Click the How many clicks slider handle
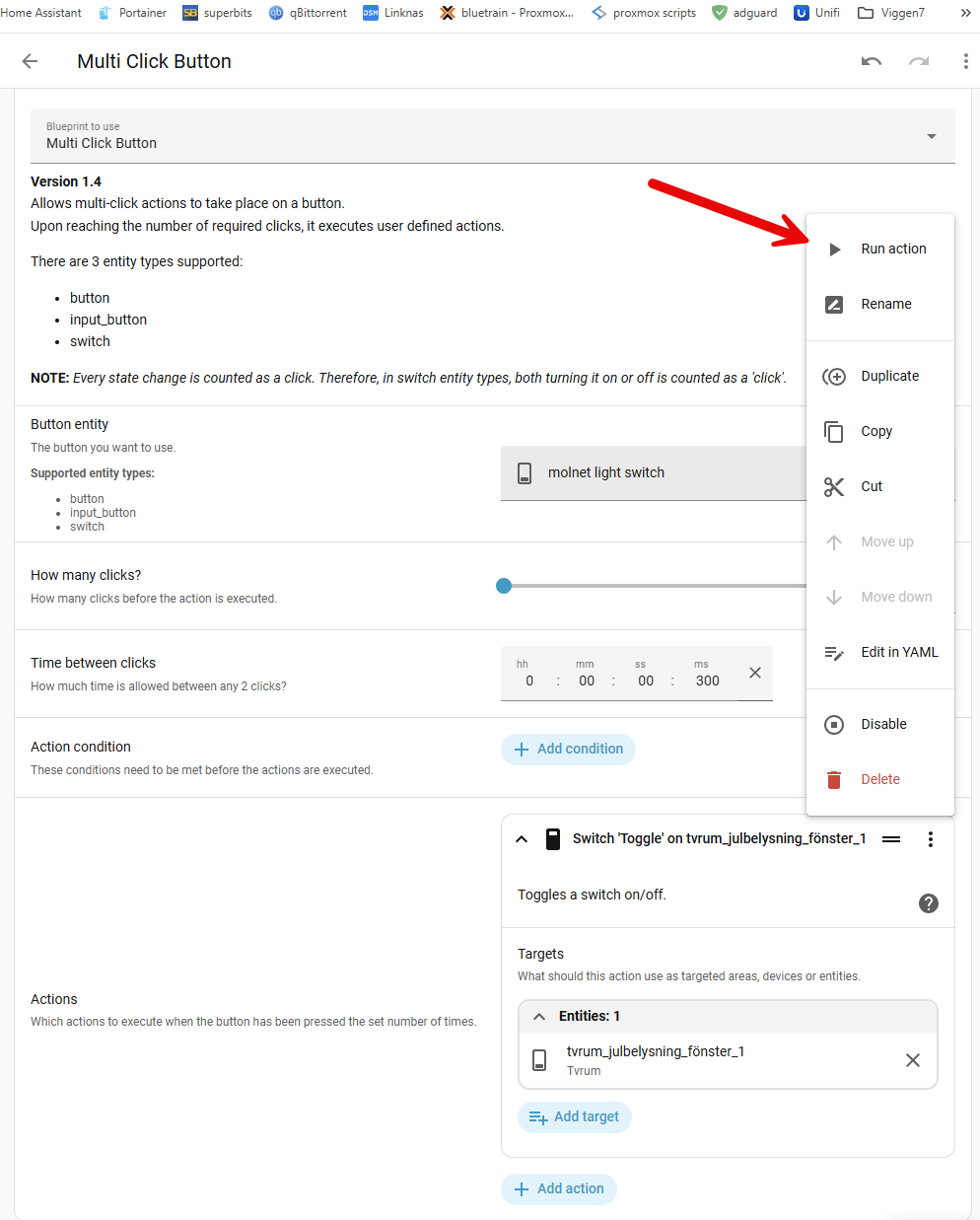Viewport: 980px width, 1220px height. click(504, 586)
